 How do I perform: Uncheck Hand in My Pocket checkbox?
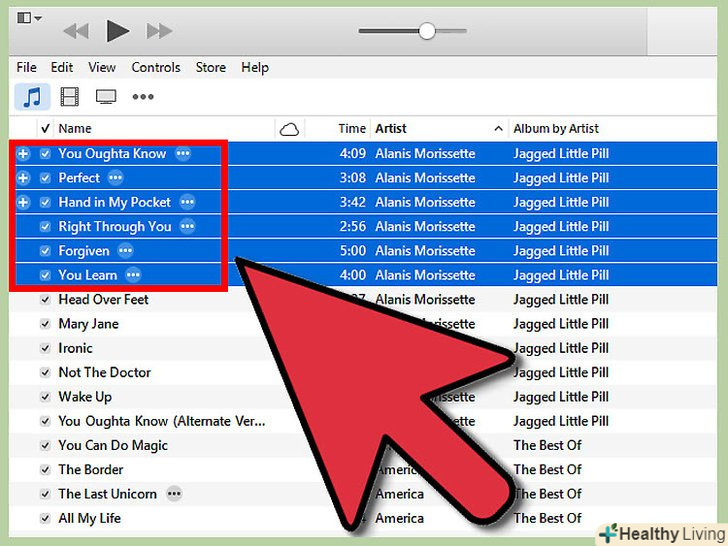tap(45, 202)
